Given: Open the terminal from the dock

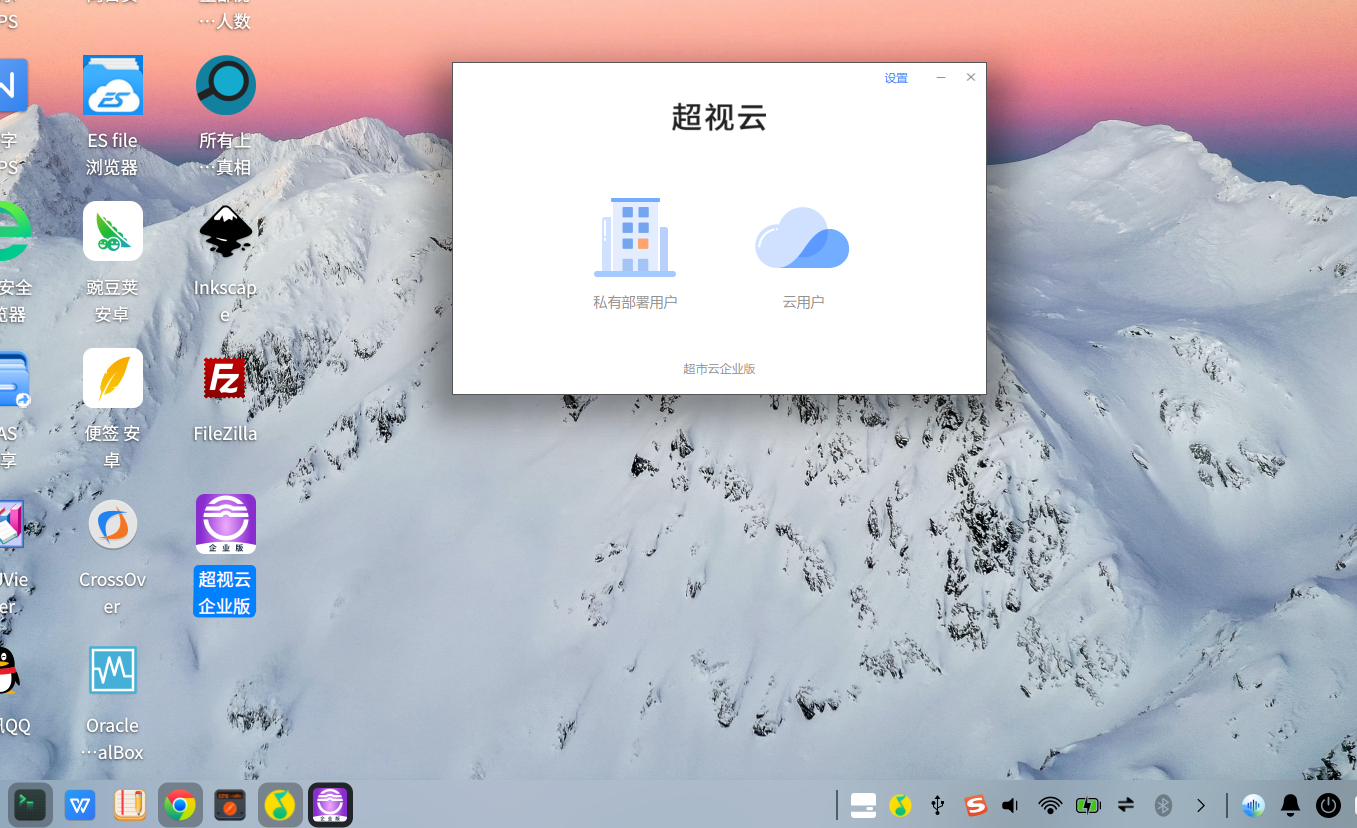Looking at the screenshot, I should click(30, 804).
